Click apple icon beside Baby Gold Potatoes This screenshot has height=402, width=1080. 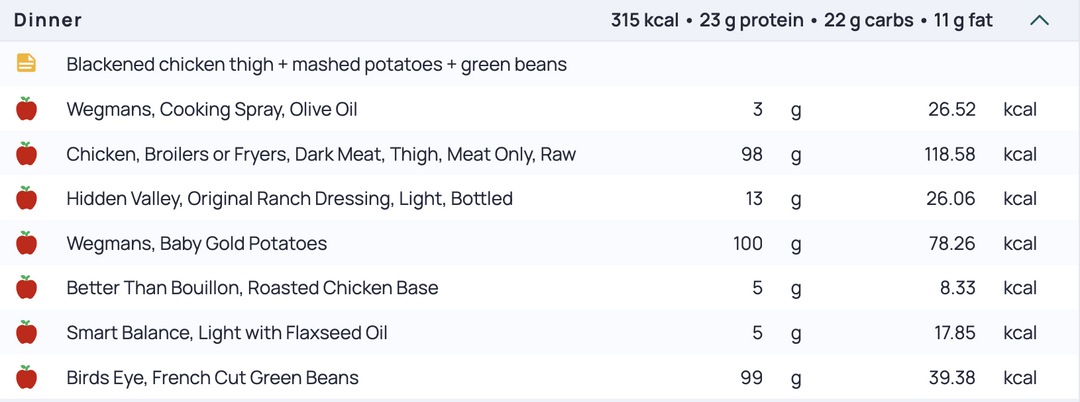tap(26, 243)
